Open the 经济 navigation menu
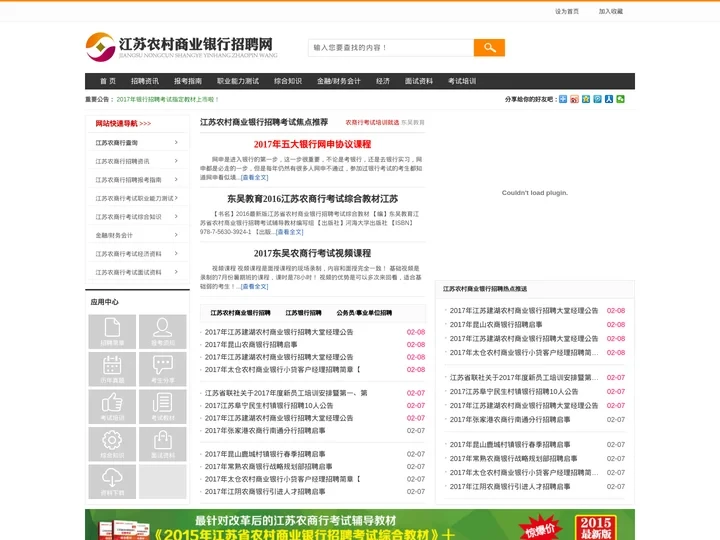 click(x=382, y=81)
